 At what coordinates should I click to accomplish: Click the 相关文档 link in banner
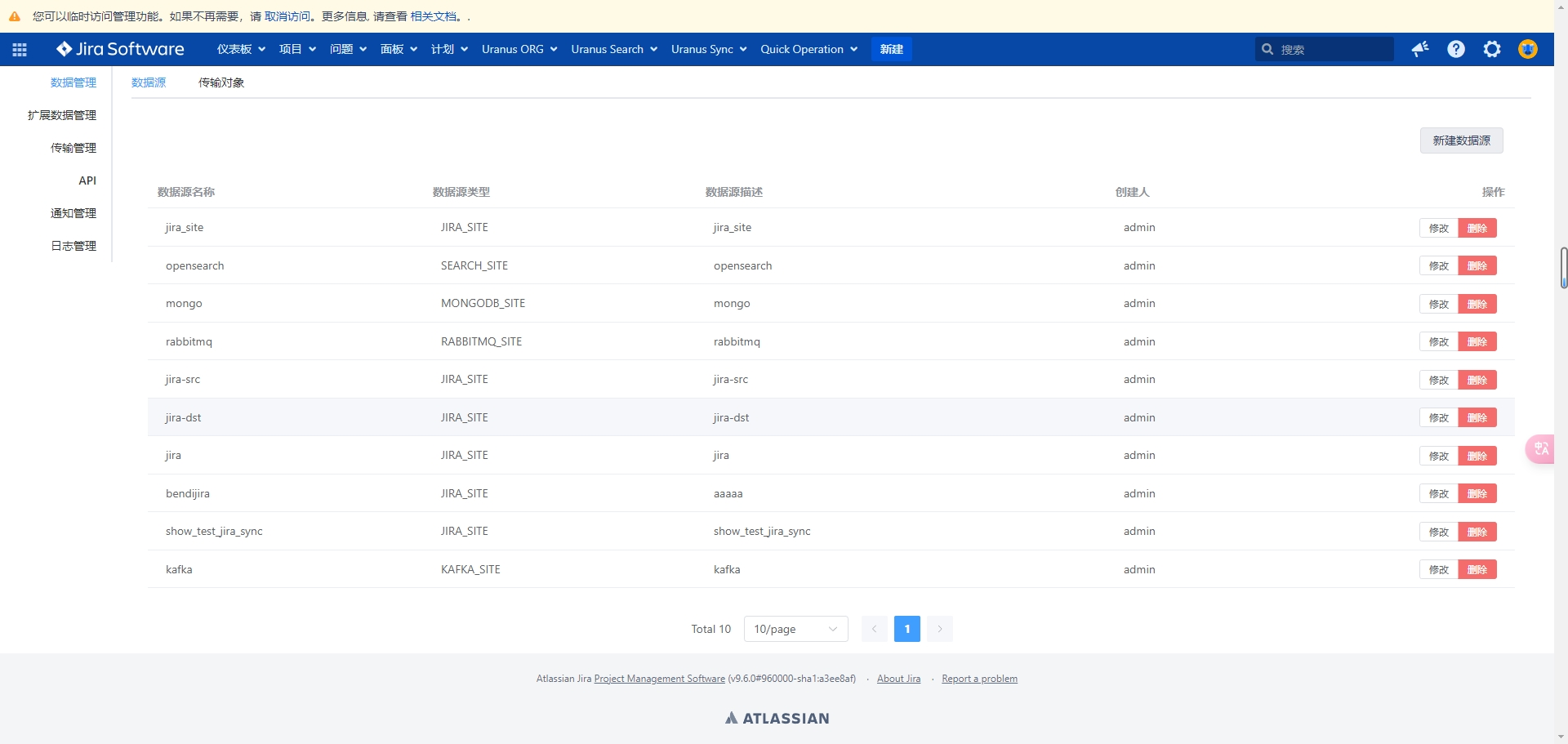pos(434,16)
